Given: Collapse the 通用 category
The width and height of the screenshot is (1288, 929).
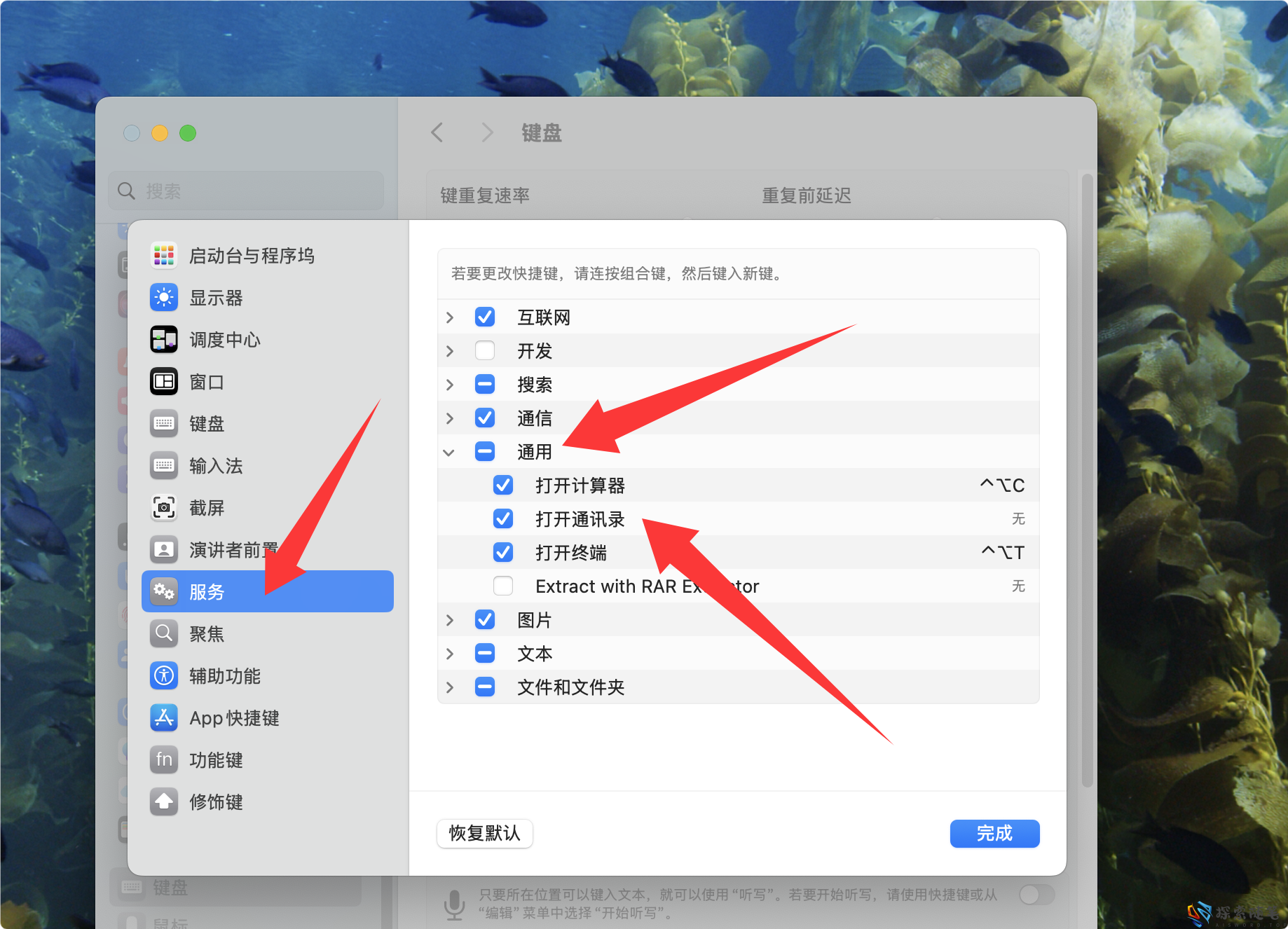Looking at the screenshot, I should click(448, 452).
